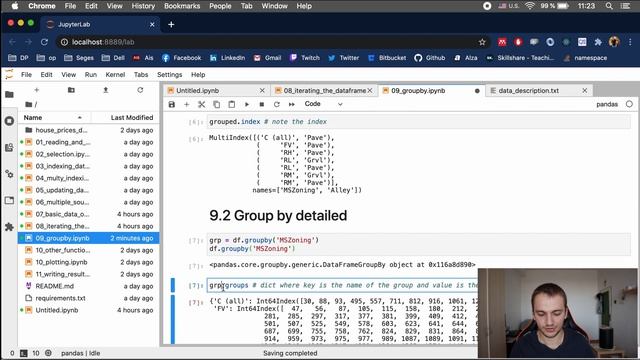
Task: Bookmark this page with star icon
Action: pos(482,42)
